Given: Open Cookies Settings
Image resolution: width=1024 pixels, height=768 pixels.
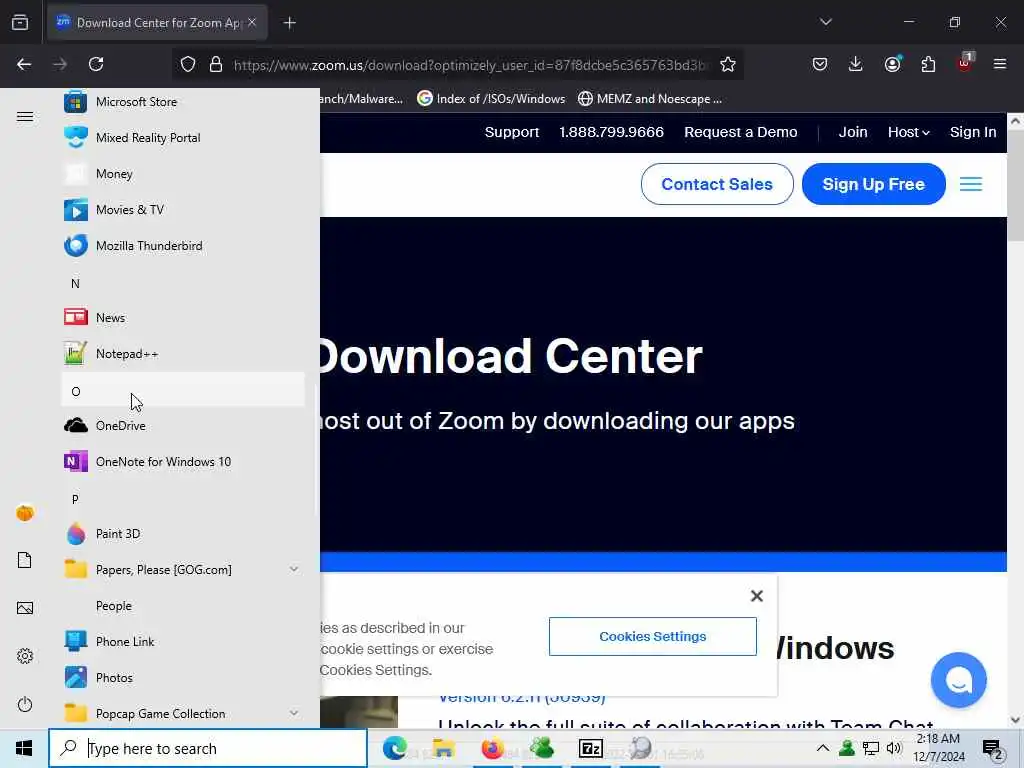Looking at the screenshot, I should tap(652, 636).
